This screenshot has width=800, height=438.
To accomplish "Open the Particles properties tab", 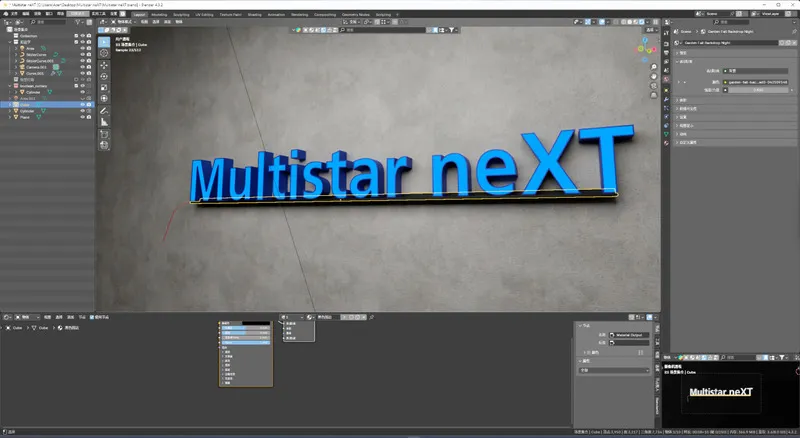I will coord(666,108).
